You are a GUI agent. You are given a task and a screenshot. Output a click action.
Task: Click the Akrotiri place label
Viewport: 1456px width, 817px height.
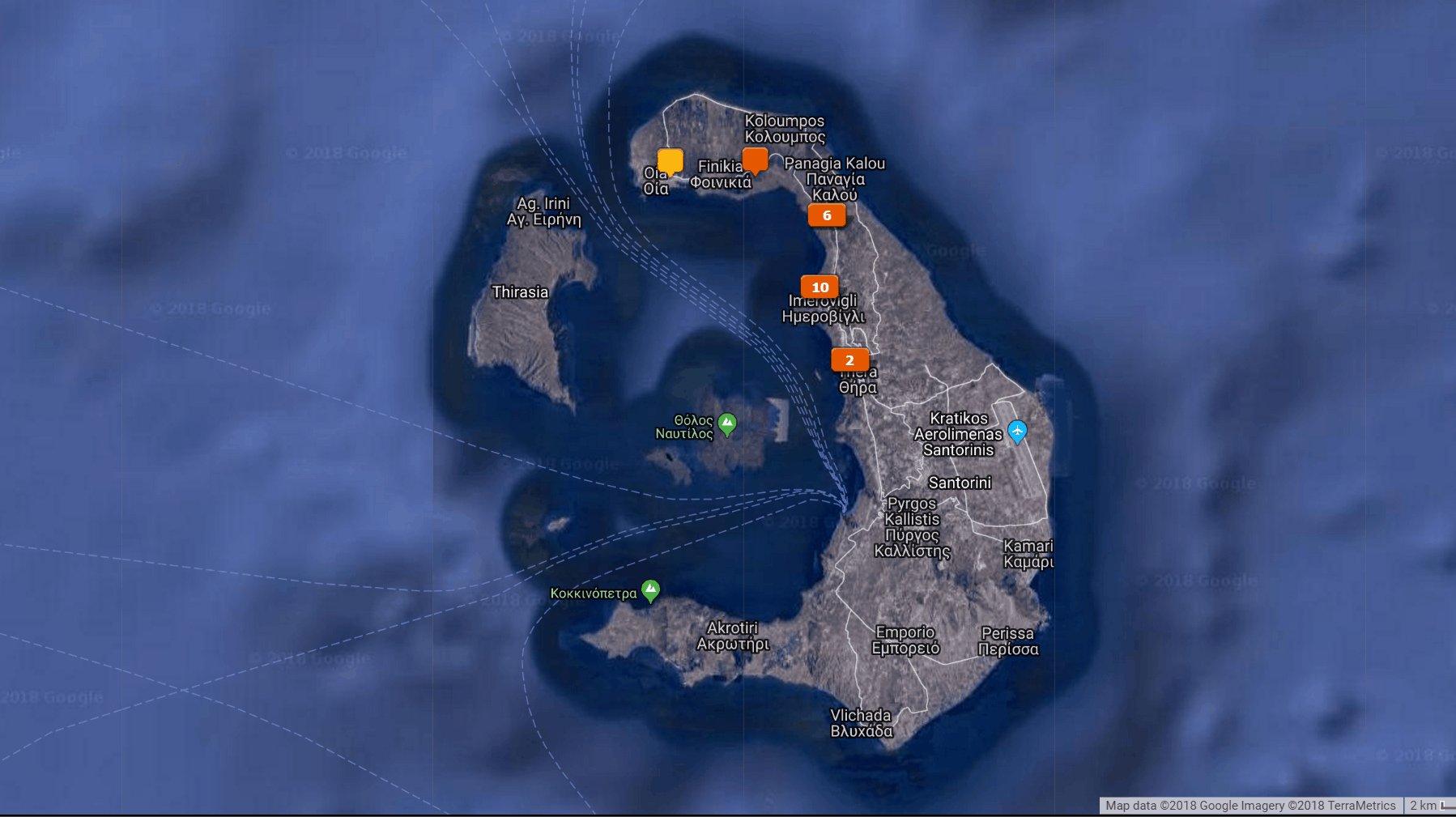pos(733,636)
